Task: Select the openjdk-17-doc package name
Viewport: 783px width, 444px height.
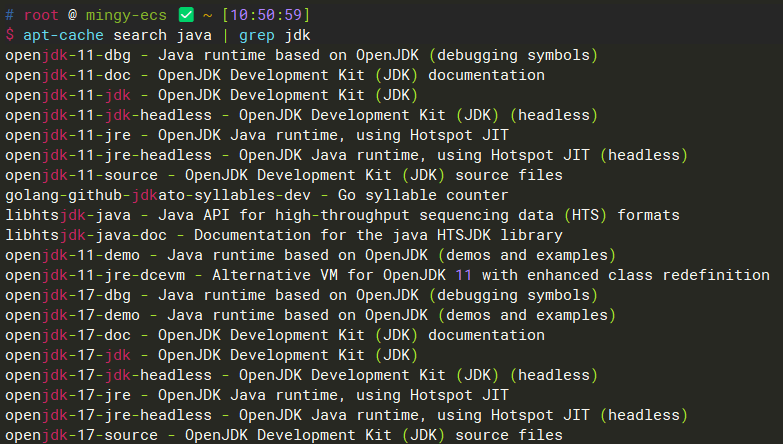Action: (68, 335)
